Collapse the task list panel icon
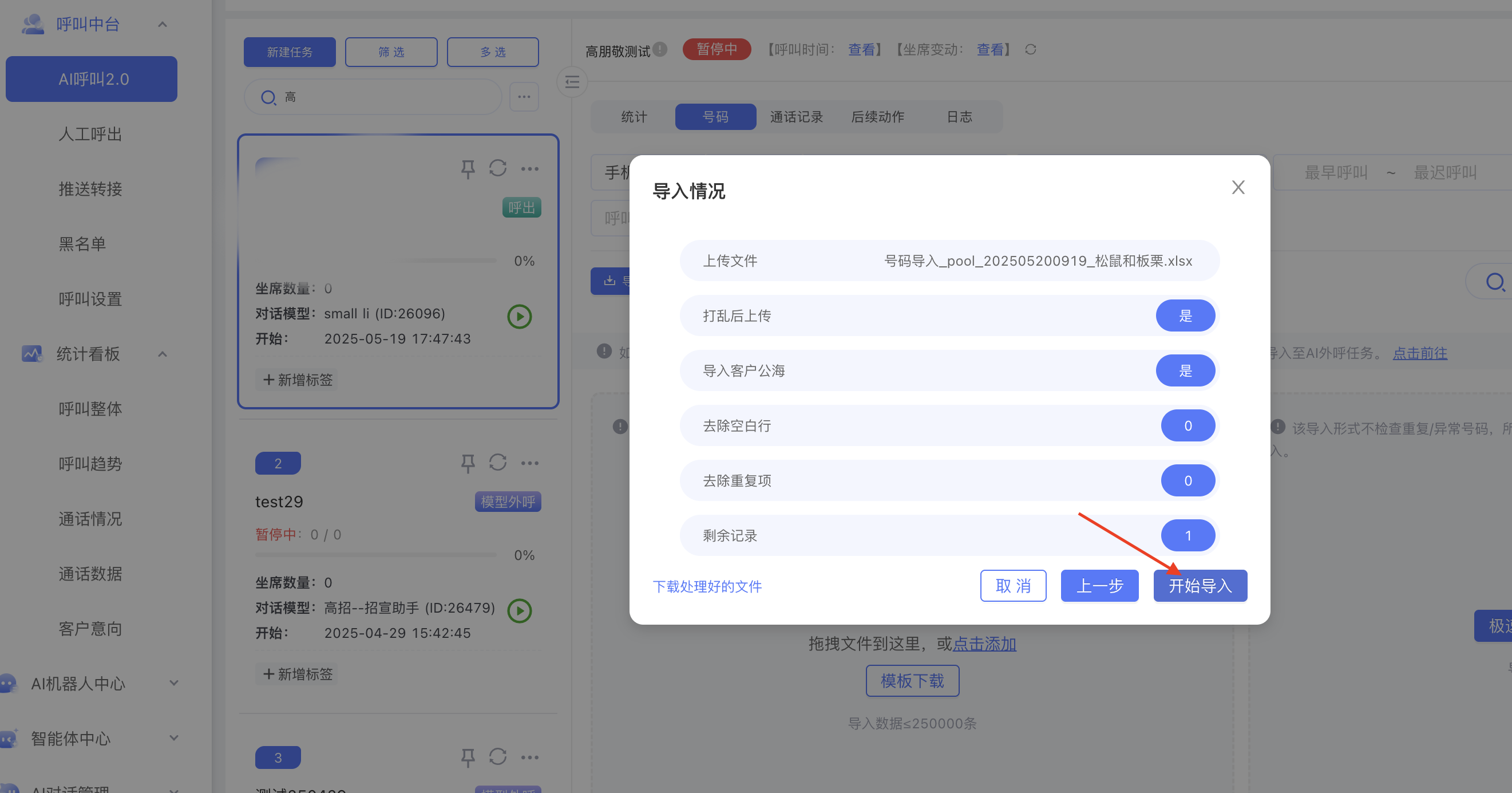This screenshot has width=1512, height=793. (x=572, y=82)
